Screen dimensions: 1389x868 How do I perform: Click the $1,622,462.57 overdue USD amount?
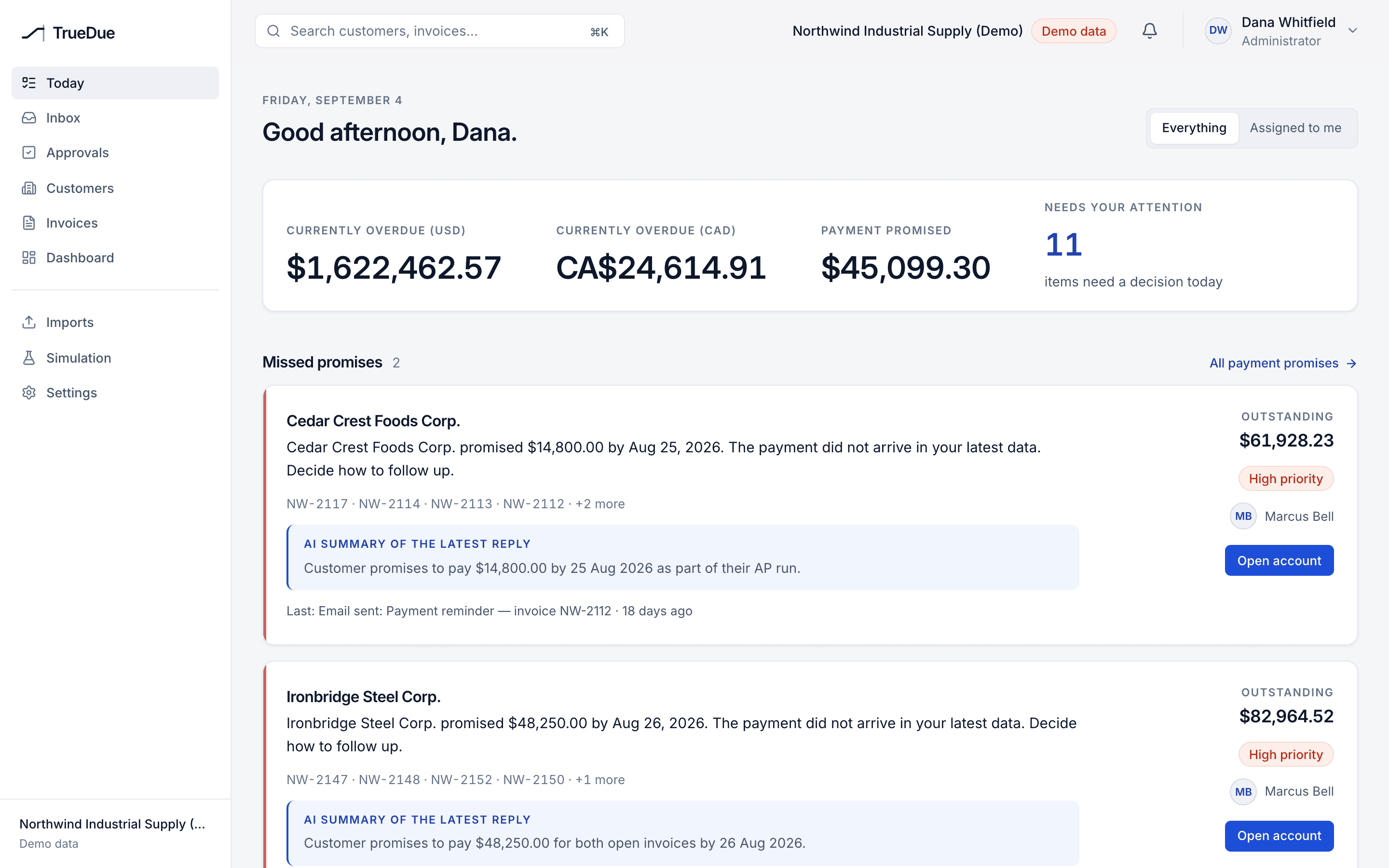pyautogui.click(x=394, y=268)
